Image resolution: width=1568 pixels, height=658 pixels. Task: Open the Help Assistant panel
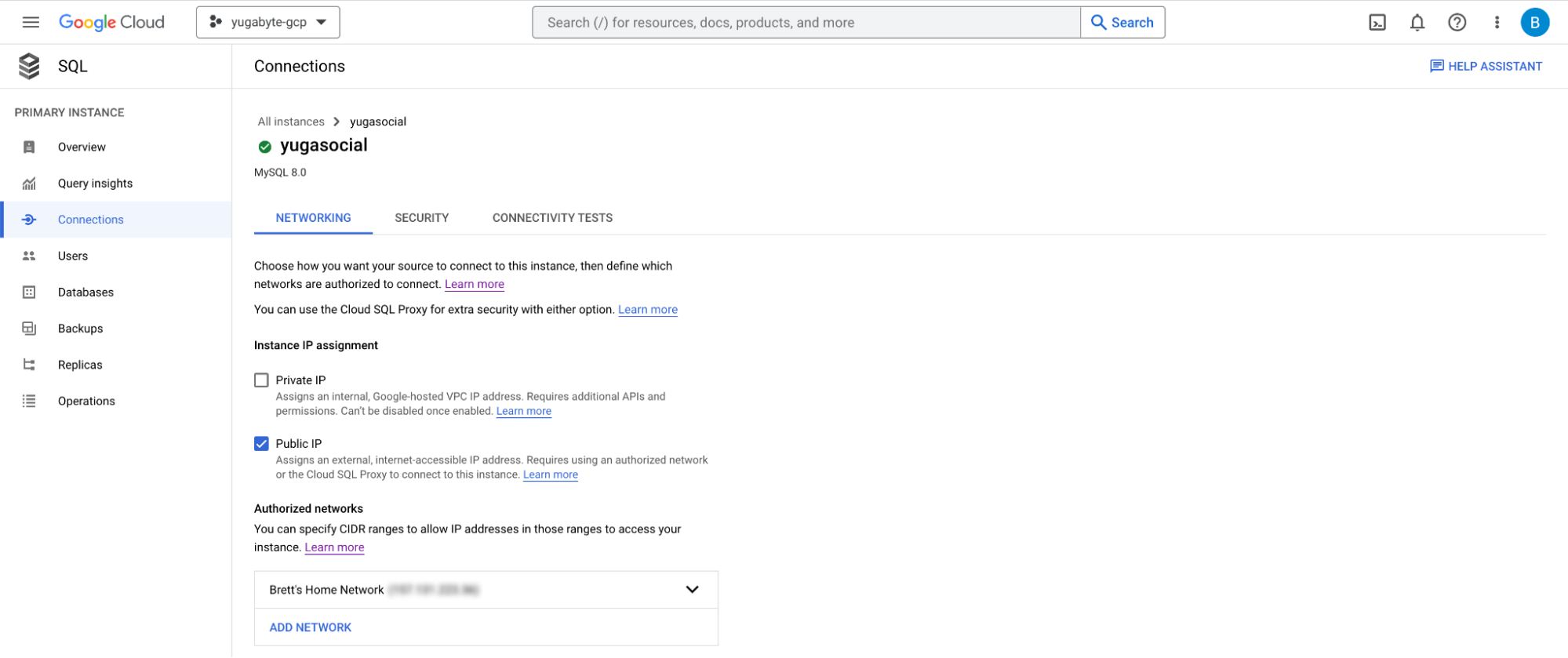[x=1486, y=66]
